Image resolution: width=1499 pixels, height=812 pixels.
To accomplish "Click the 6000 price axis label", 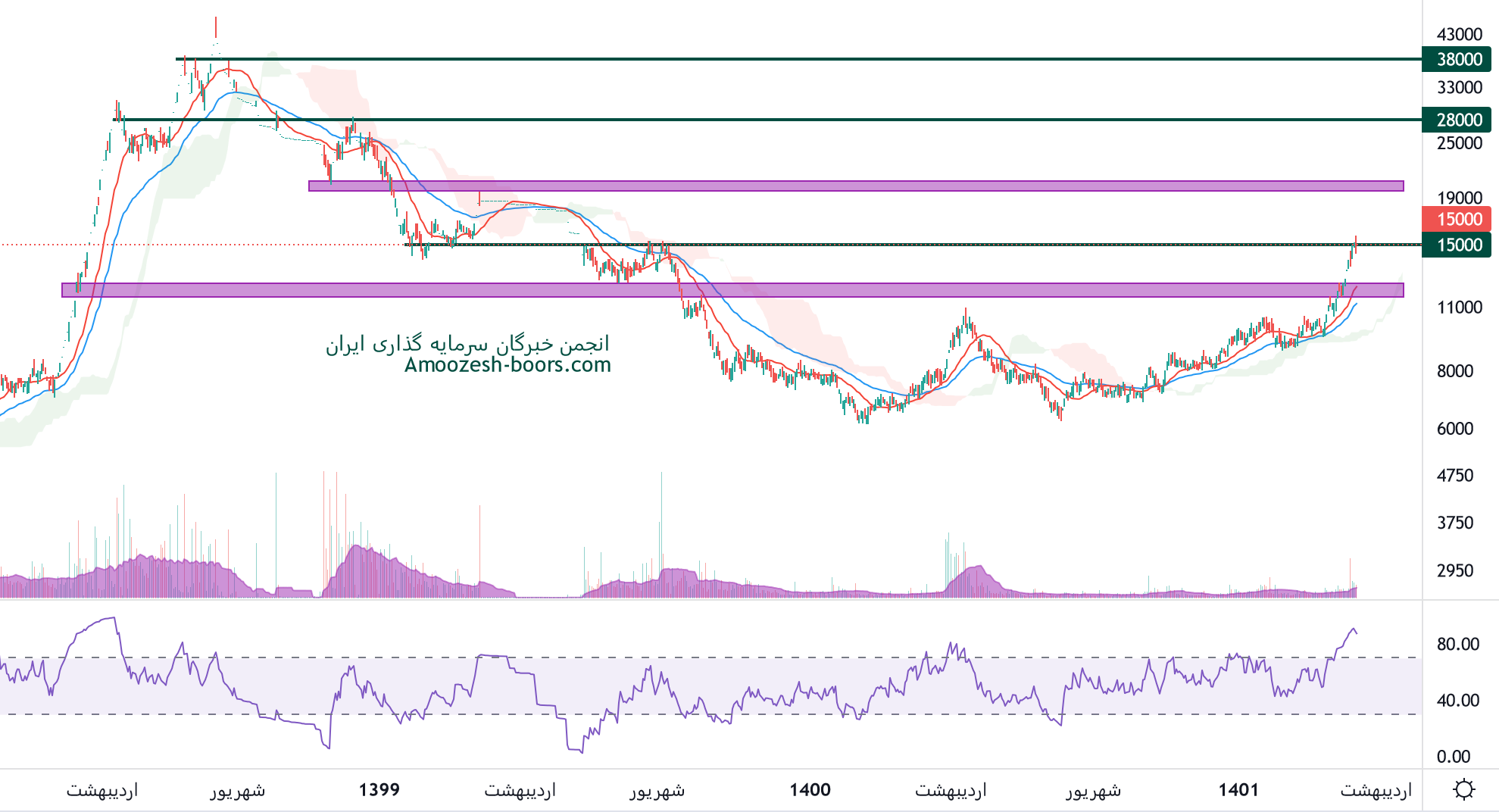I will click(x=1454, y=429).
